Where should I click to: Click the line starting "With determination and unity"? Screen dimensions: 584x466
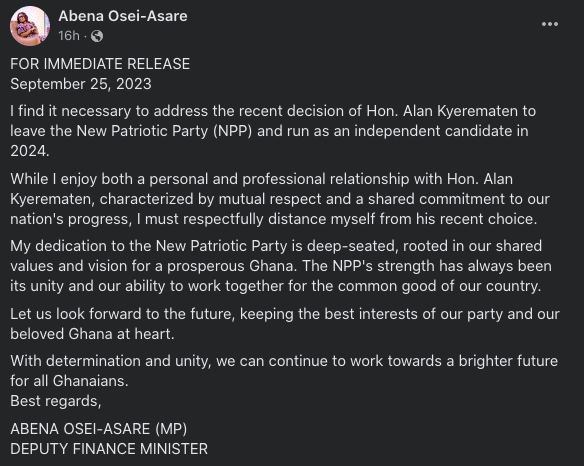click(284, 361)
